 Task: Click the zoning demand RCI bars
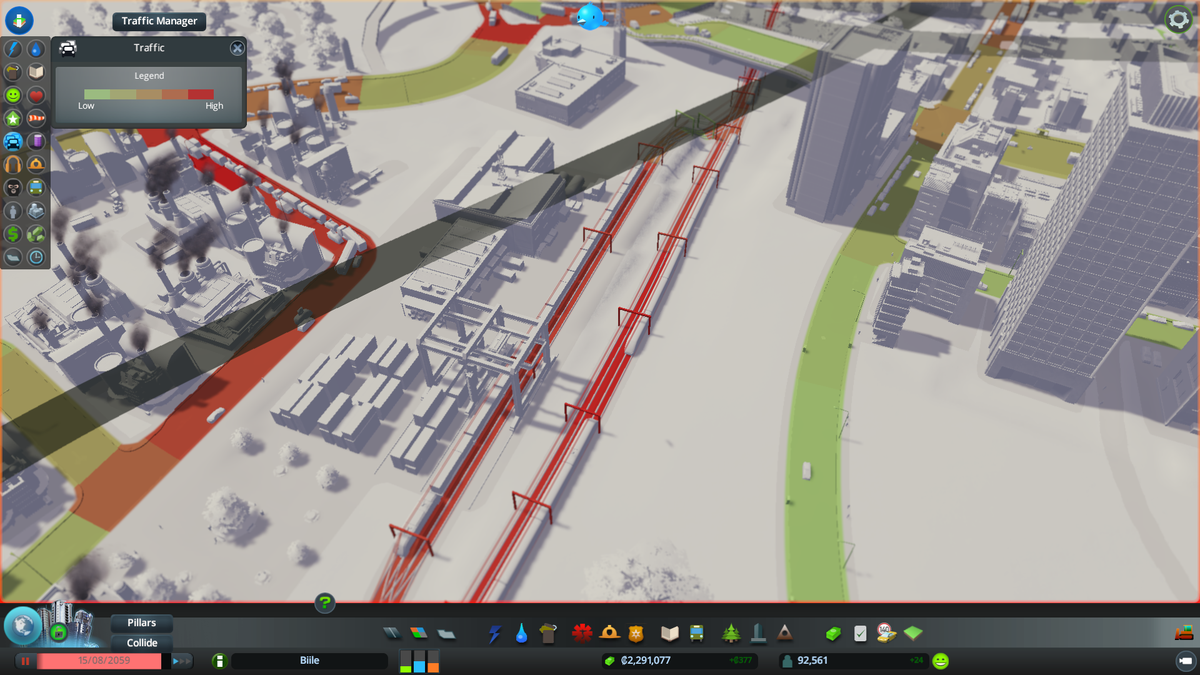click(x=419, y=662)
